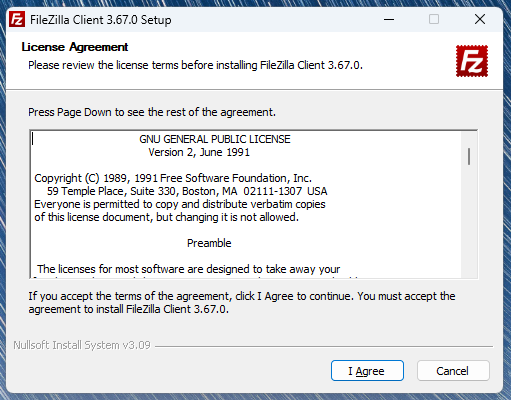Click the scrollbar track below the thumb
The height and width of the screenshot is (400, 511).
469,220
